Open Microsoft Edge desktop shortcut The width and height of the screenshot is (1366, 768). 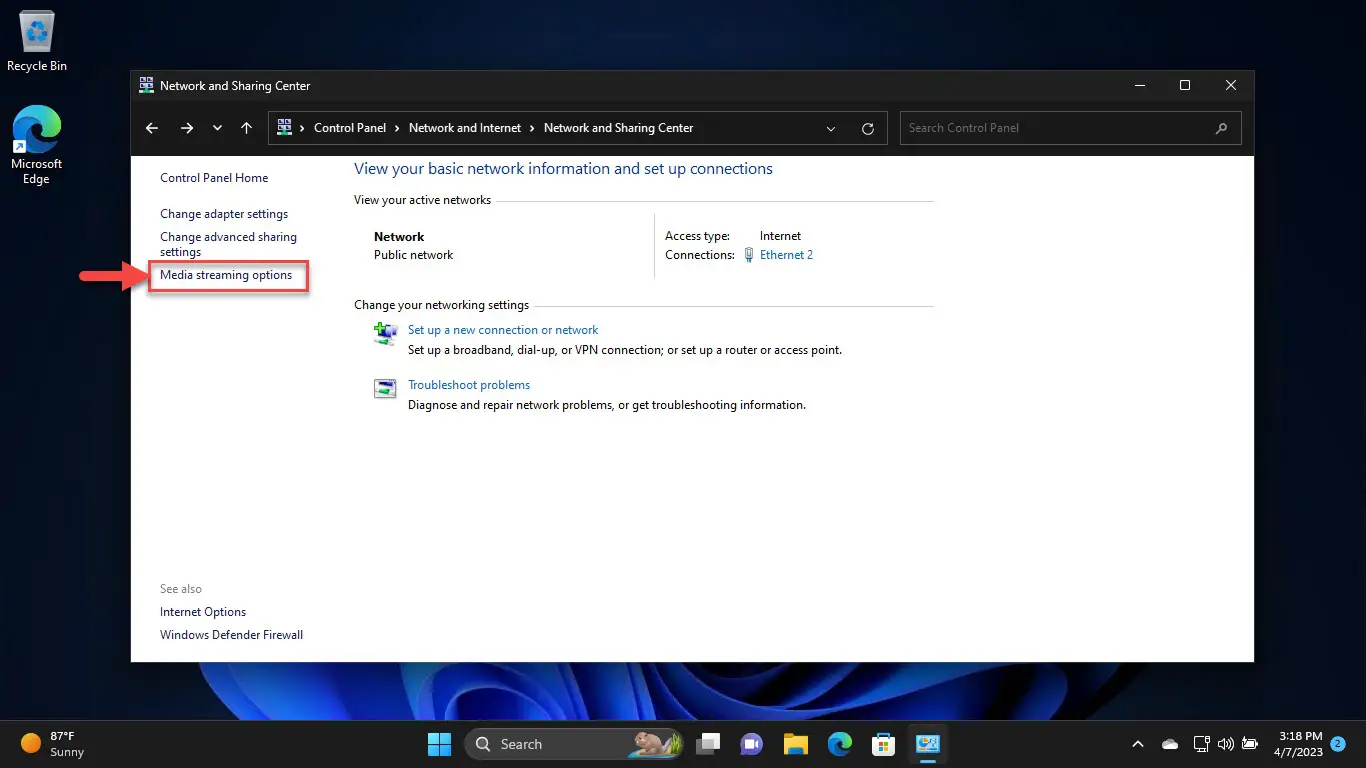[37, 146]
